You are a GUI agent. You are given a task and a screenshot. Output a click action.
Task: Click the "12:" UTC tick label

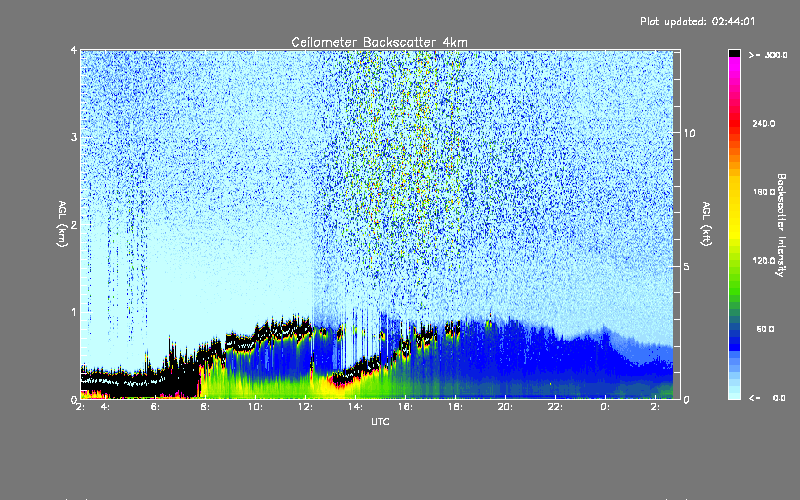coord(305,407)
